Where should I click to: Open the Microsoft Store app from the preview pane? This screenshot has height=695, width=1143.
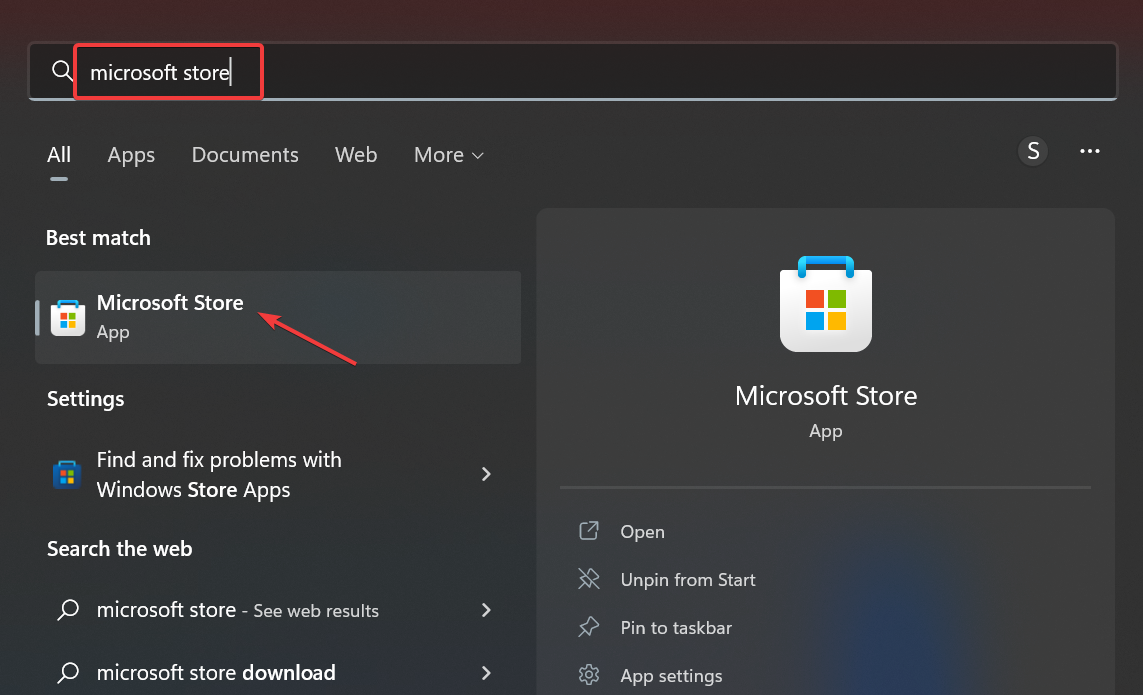coord(642,532)
